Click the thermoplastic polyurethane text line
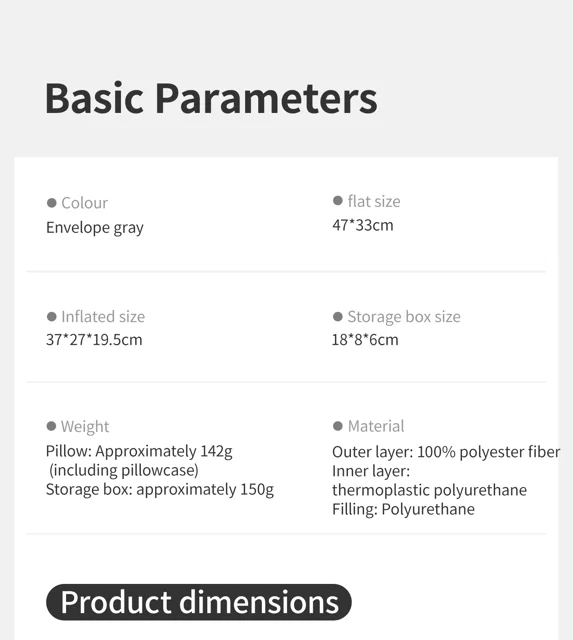 (x=429, y=490)
